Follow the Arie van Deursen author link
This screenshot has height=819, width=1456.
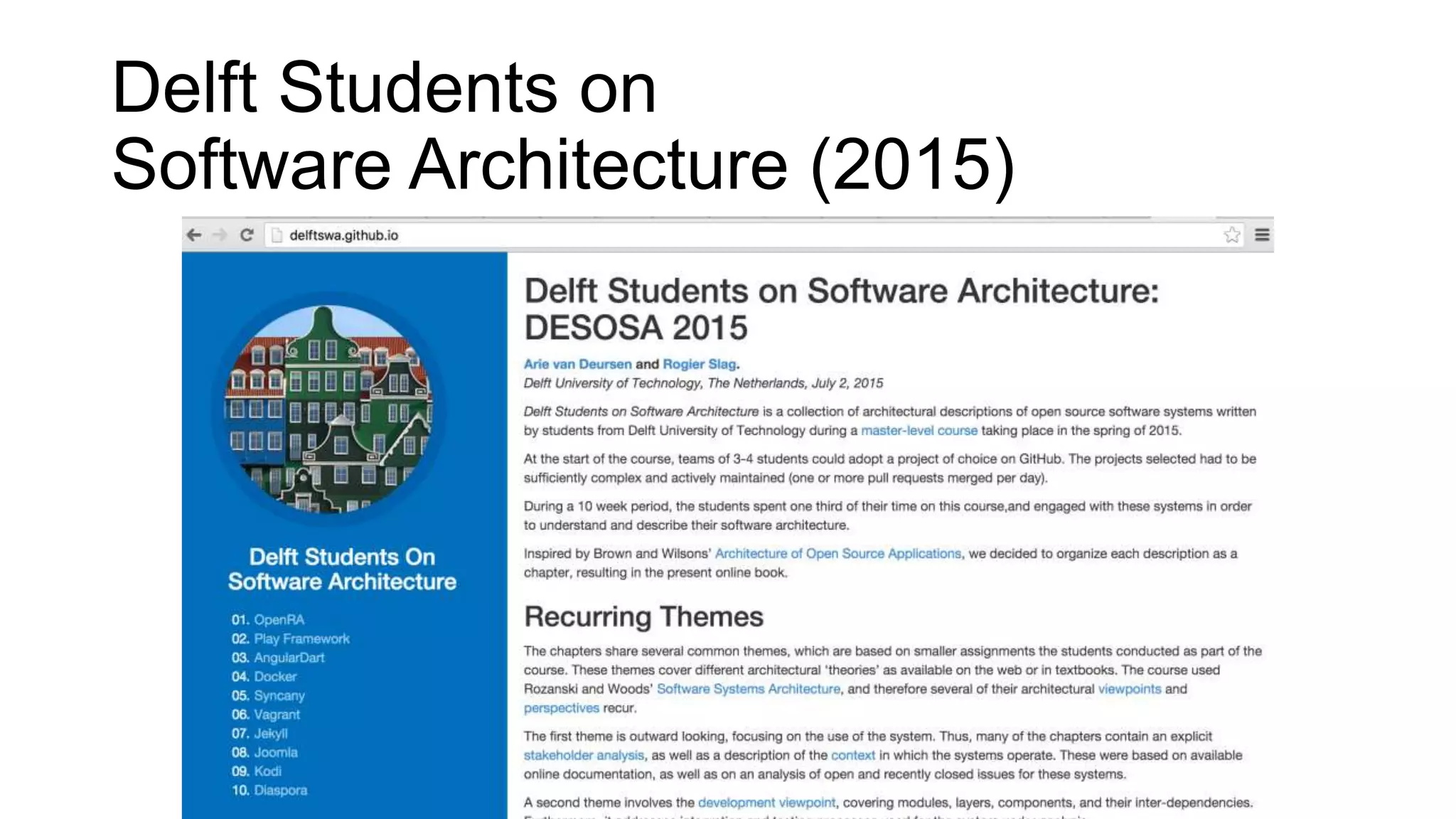(577, 364)
